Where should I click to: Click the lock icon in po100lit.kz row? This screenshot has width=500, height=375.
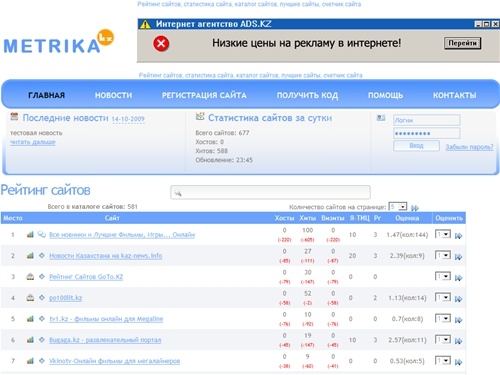(x=30, y=298)
